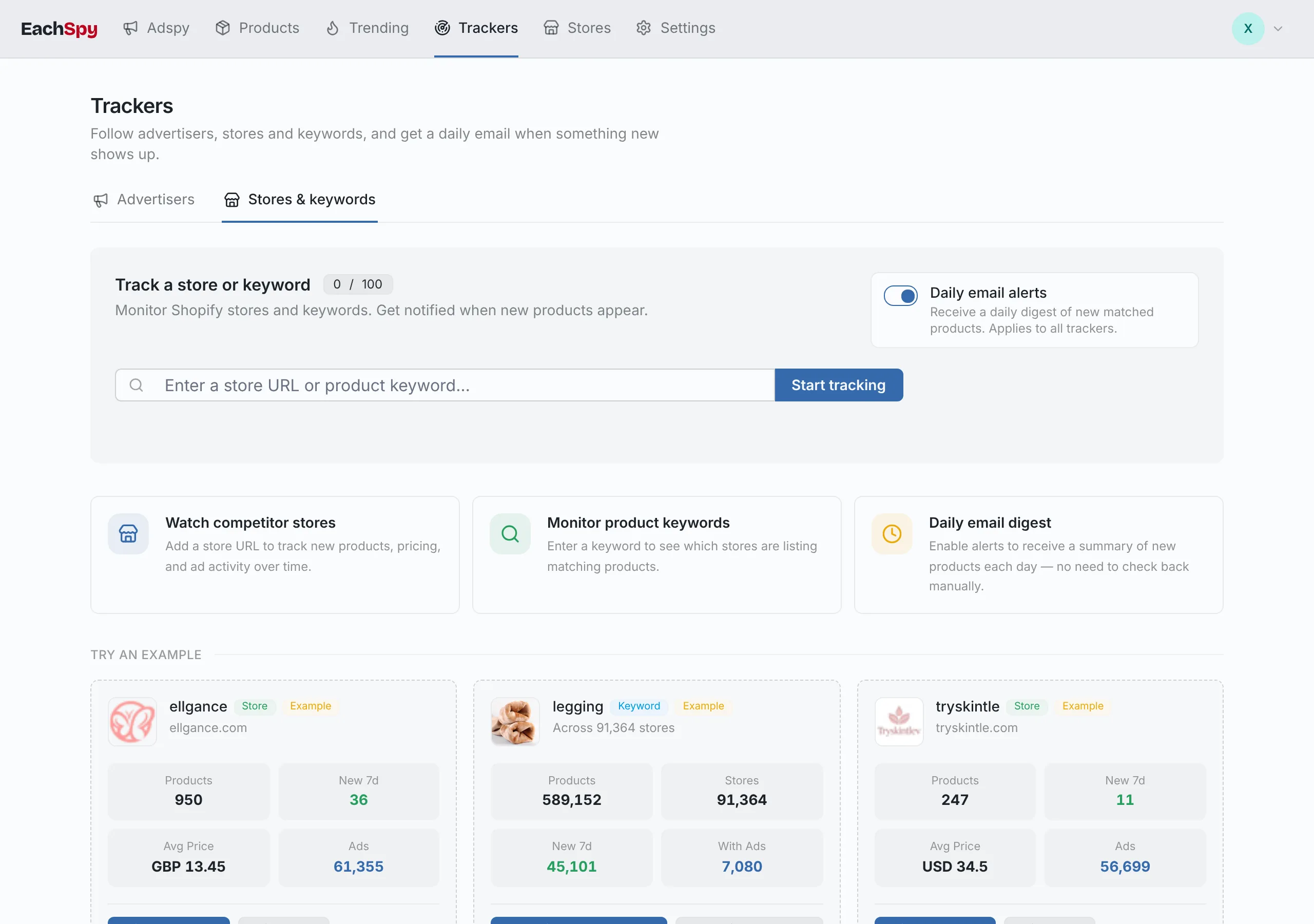Open the Trending menu item
The width and height of the screenshot is (1314, 924).
[367, 28]
